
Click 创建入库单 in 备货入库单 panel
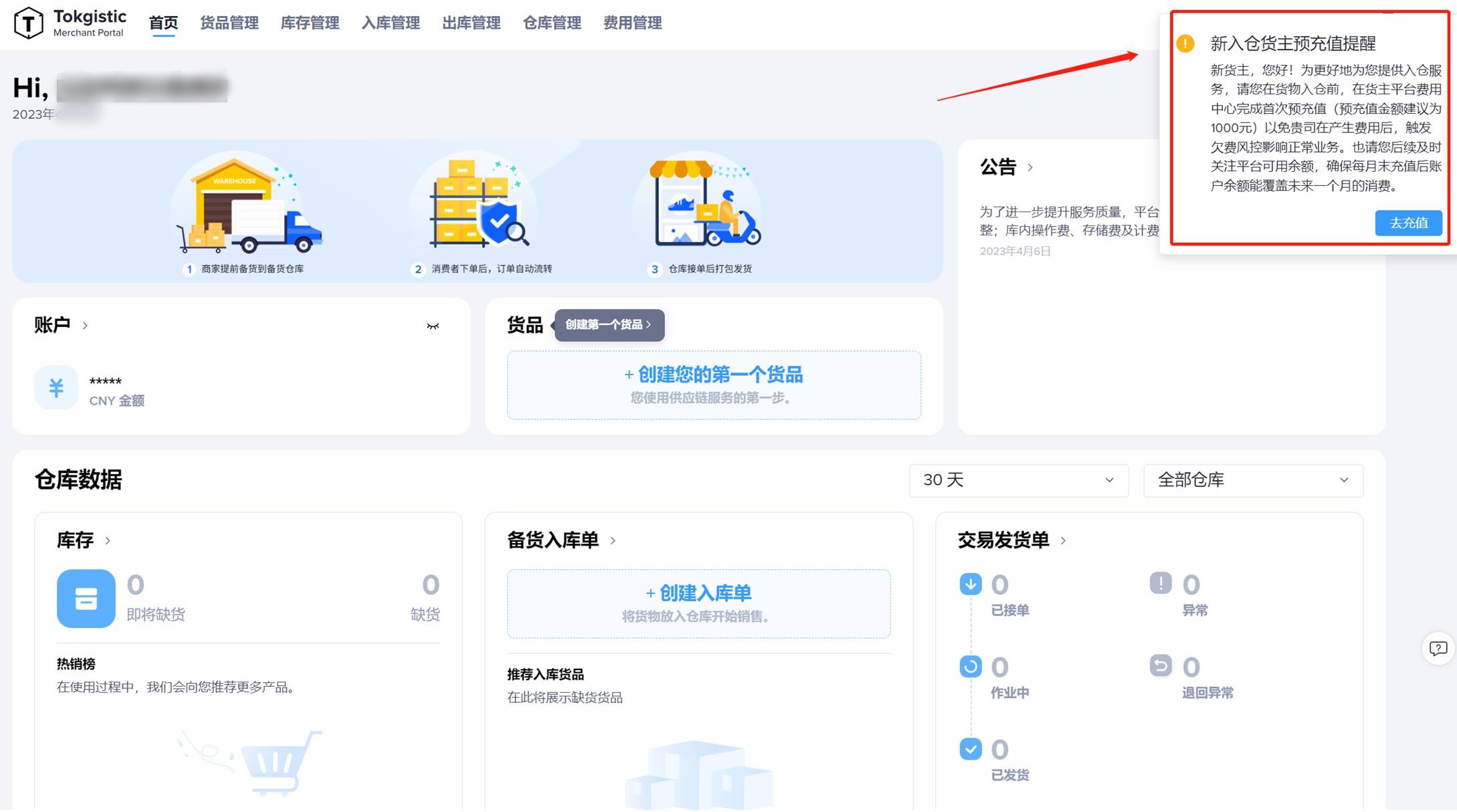coord(698,593)
